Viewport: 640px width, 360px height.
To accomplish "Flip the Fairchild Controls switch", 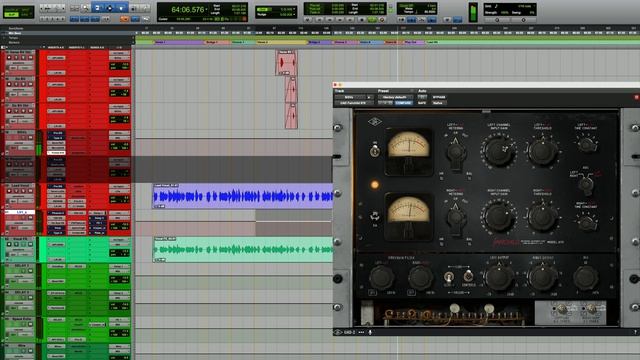I will 469,276.
